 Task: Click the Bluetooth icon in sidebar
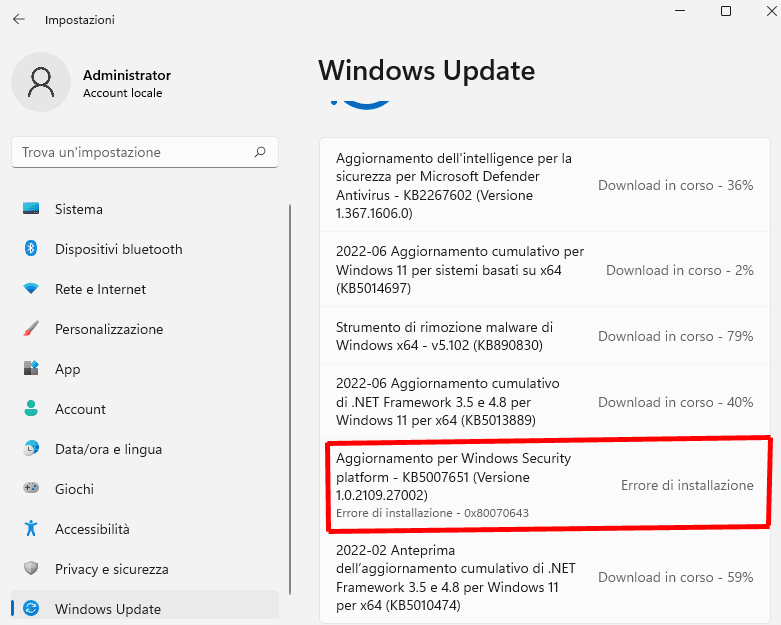pos(31,249)
